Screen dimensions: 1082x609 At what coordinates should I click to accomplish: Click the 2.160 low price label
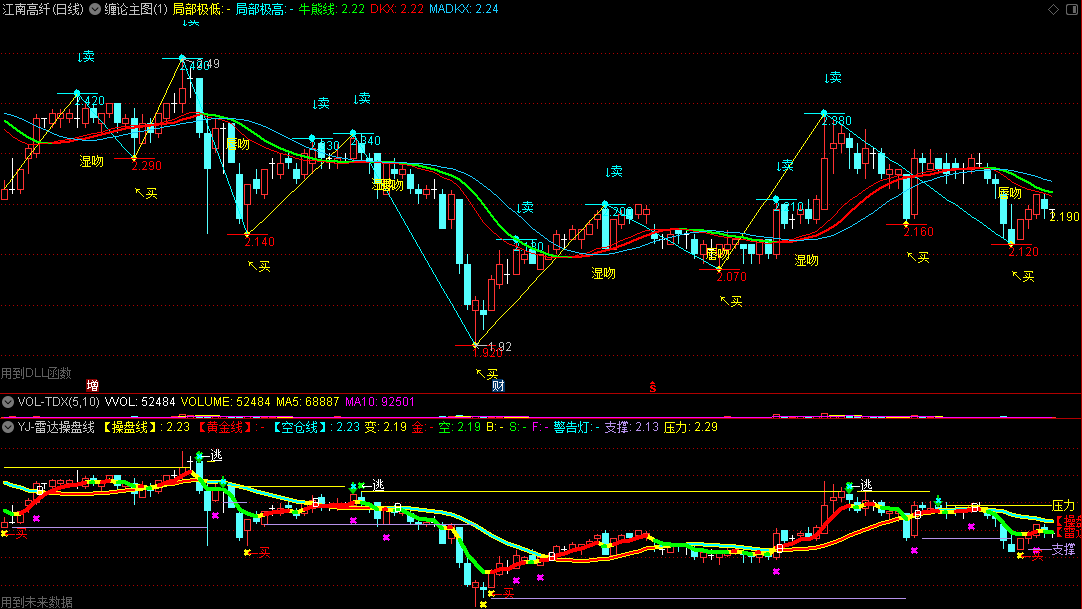918,232
